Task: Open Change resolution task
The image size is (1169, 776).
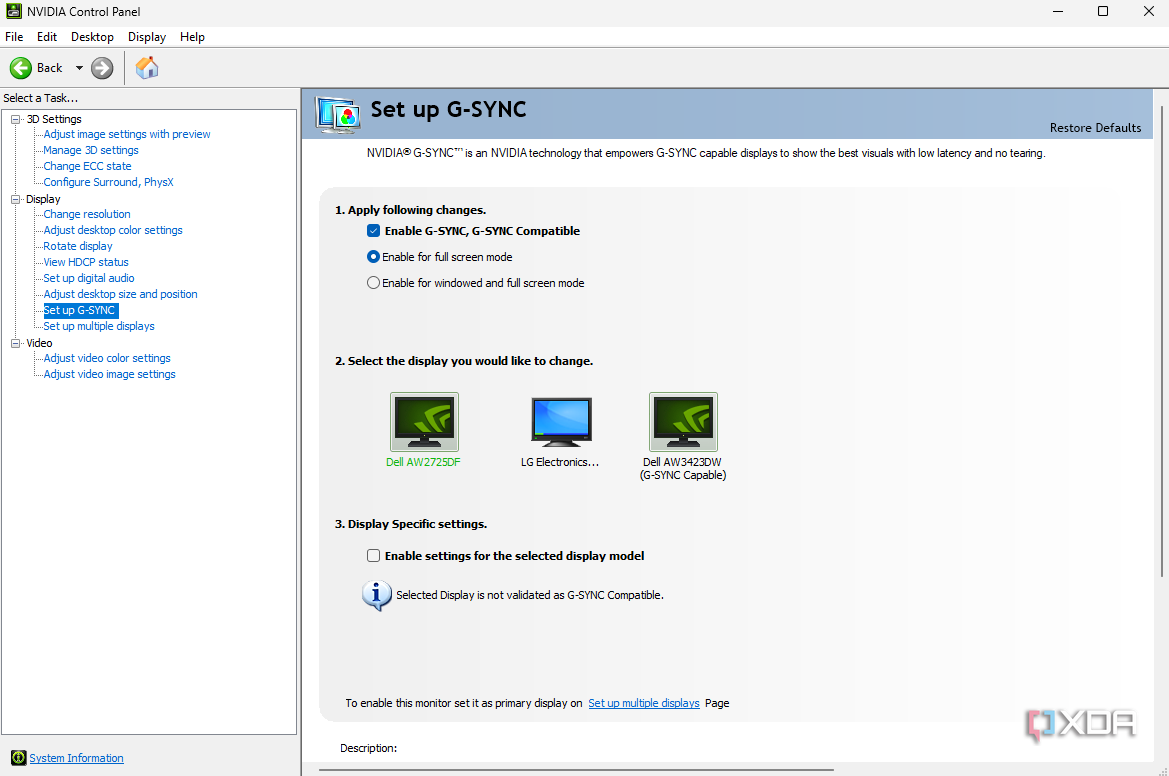Action: point(86,214)
